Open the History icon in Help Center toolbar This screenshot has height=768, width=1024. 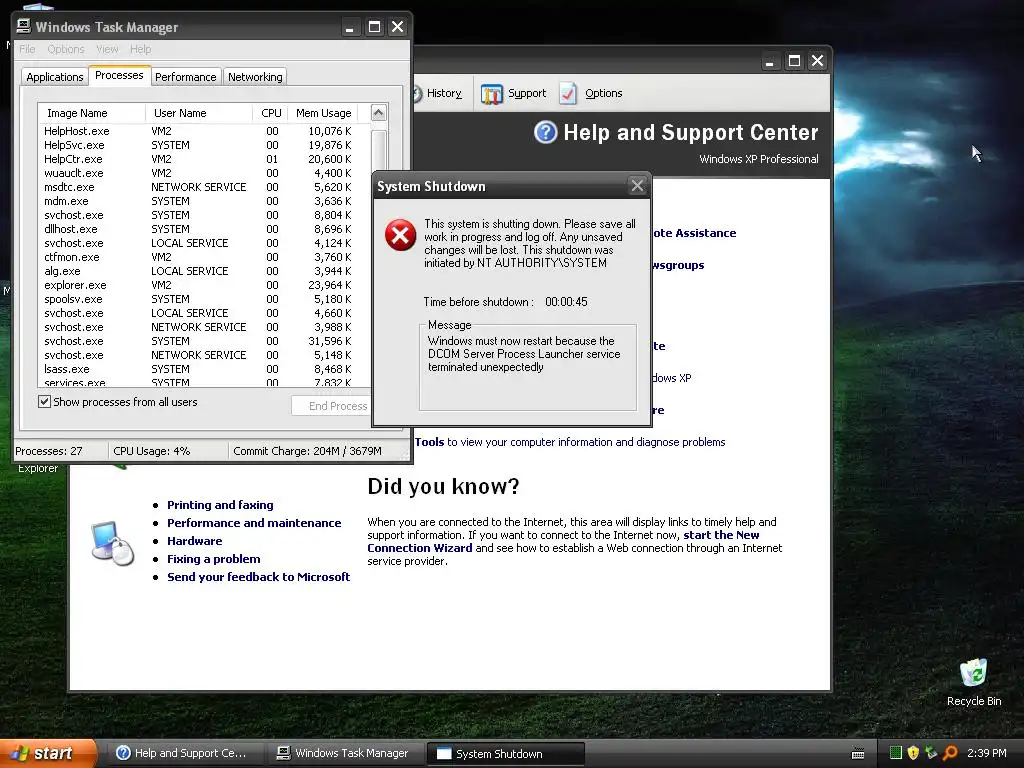[x=417, y=93]
